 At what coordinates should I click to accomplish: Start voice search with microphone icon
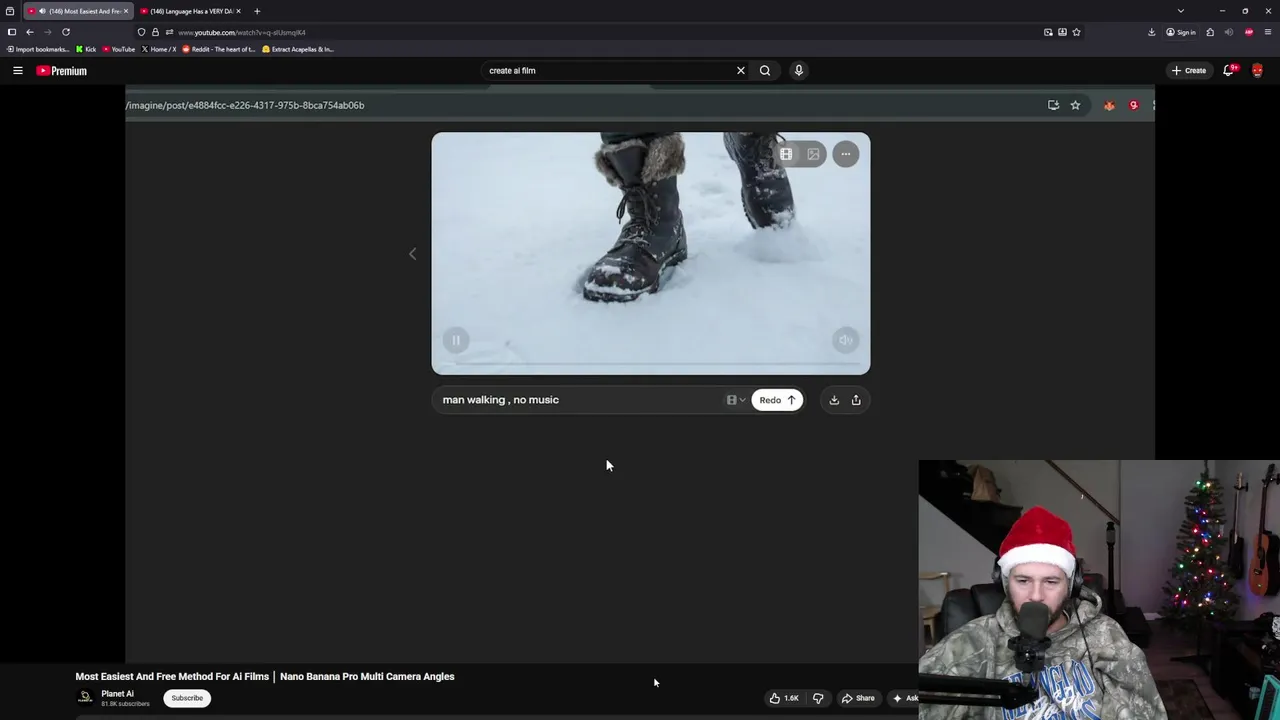click(798, 70)
